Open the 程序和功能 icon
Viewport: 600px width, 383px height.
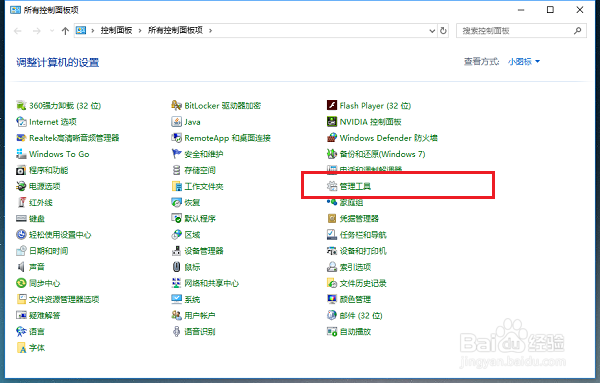click(21, 170)
